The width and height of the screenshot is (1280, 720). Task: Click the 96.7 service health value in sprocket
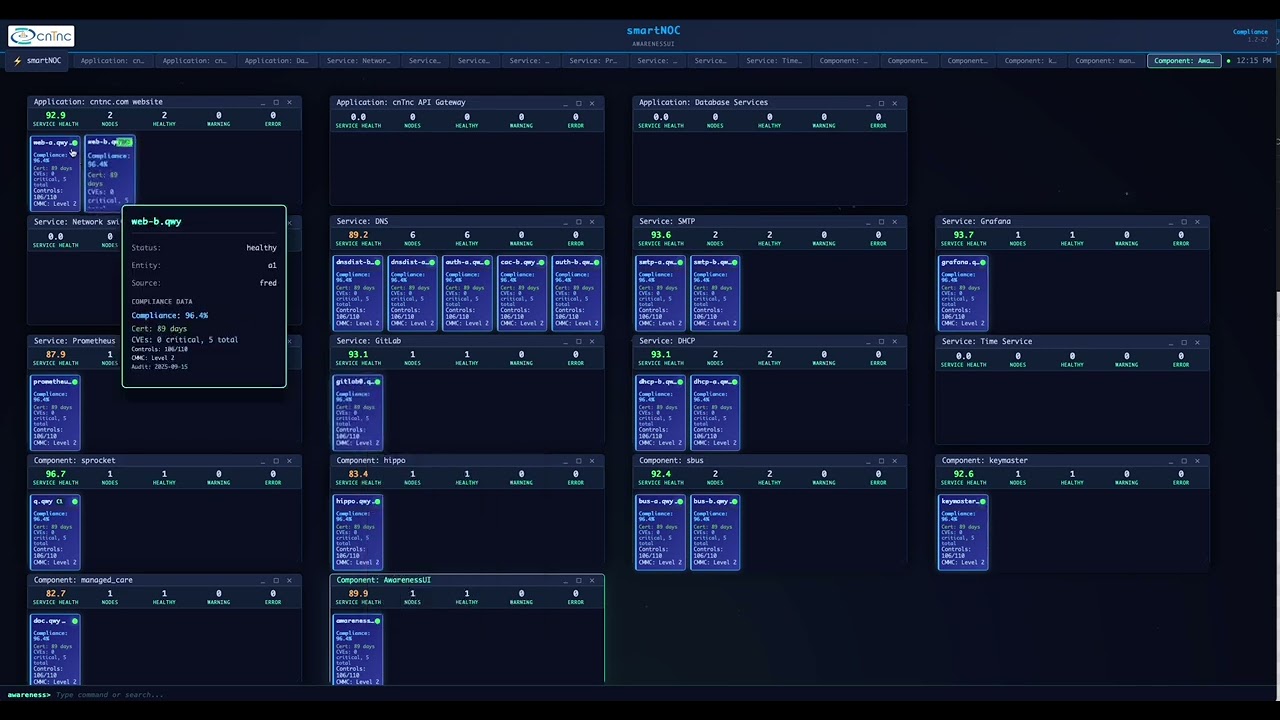point(55,474)
